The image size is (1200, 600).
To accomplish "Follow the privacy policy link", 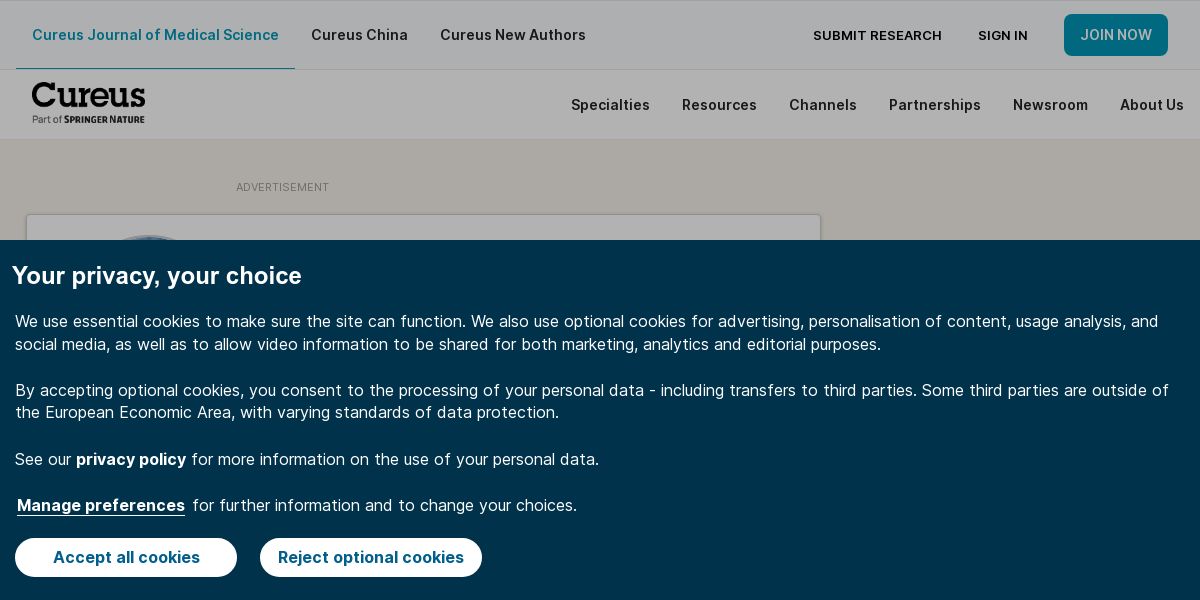I will coord(131,459).
